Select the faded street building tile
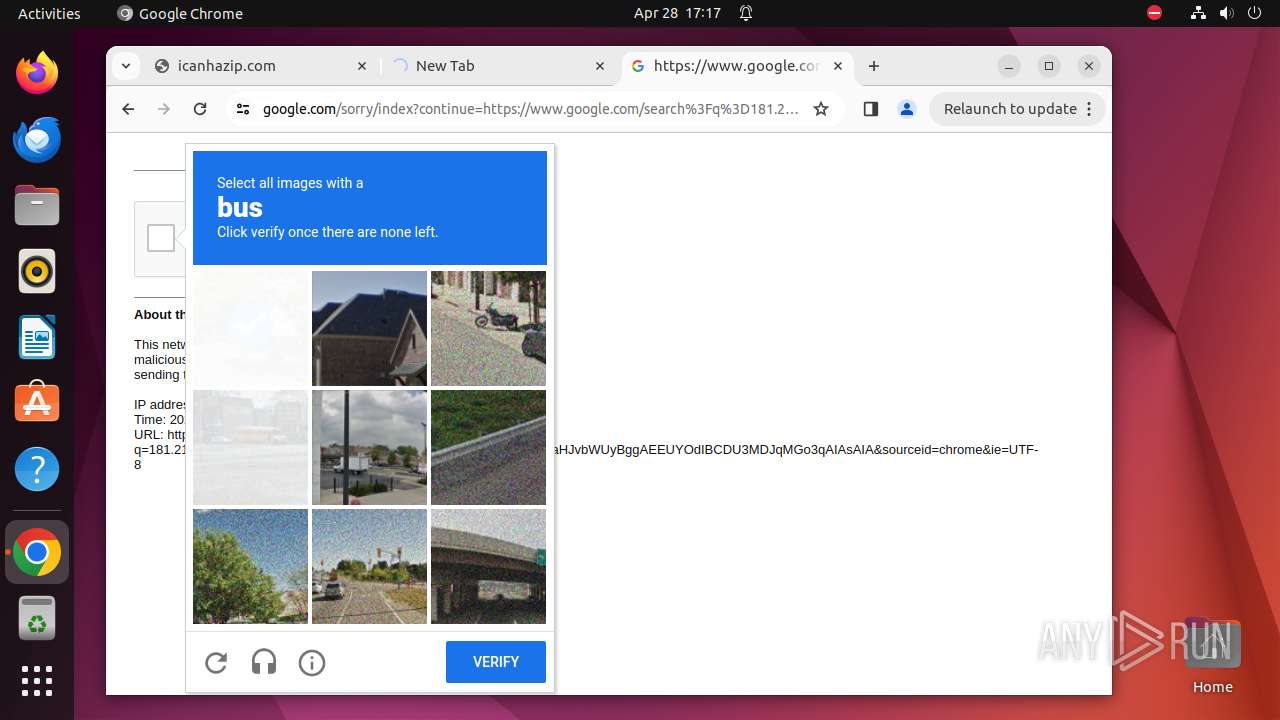The height and width of the screenshot is (720, 1280). tap(250, 447)
